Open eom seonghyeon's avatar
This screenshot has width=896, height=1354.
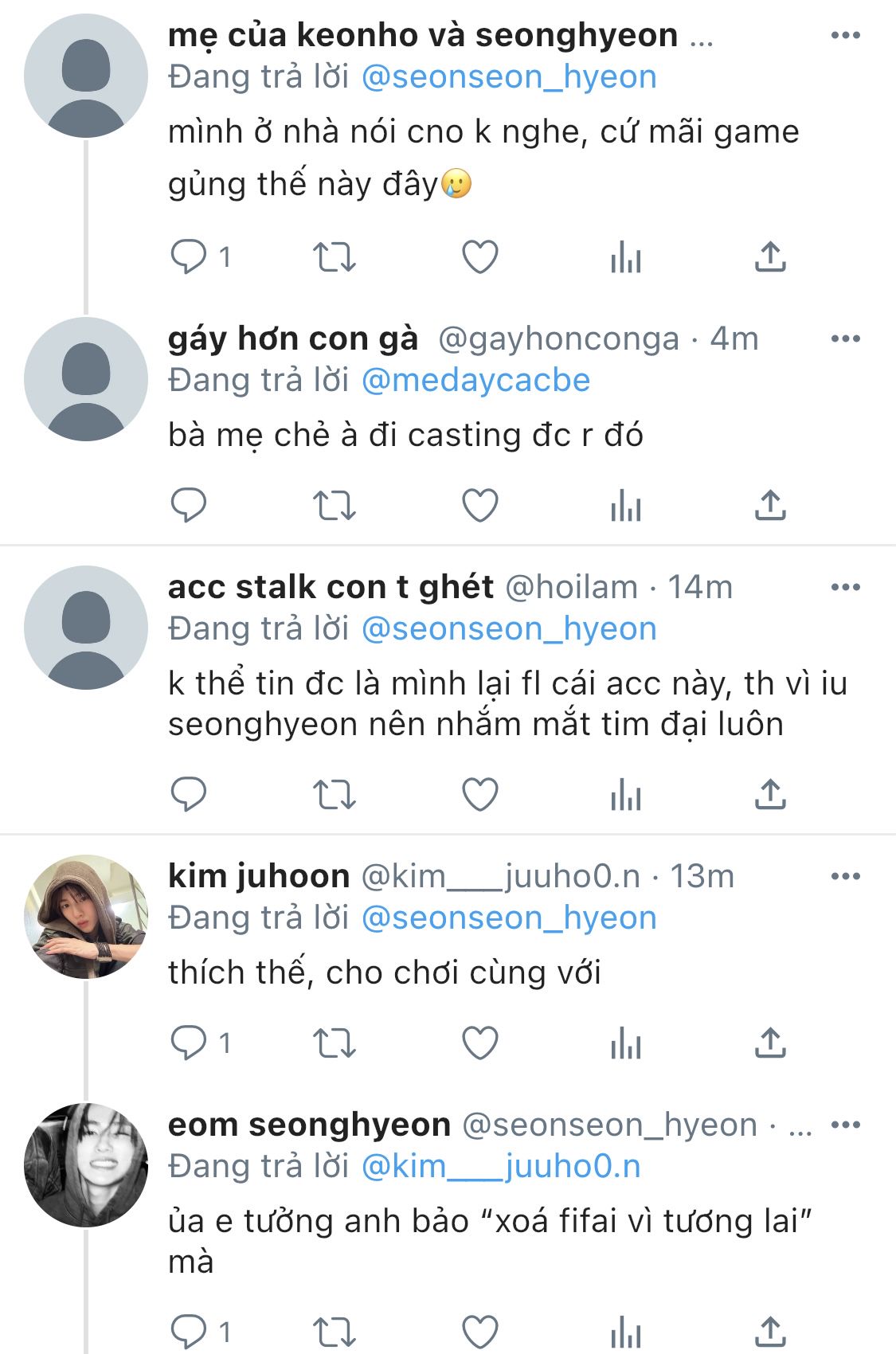86,1165
